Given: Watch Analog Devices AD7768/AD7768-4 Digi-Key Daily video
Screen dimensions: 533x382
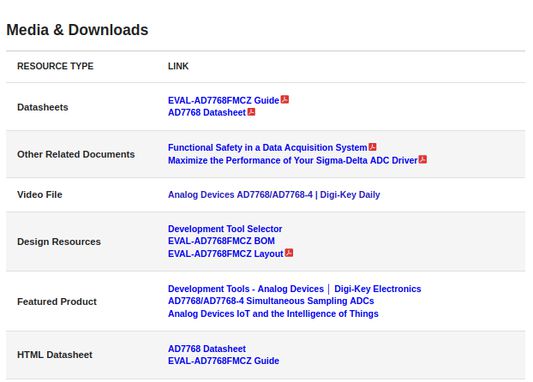Looking at the screenshot, I should pyautogui.click(x=274, y=195).
